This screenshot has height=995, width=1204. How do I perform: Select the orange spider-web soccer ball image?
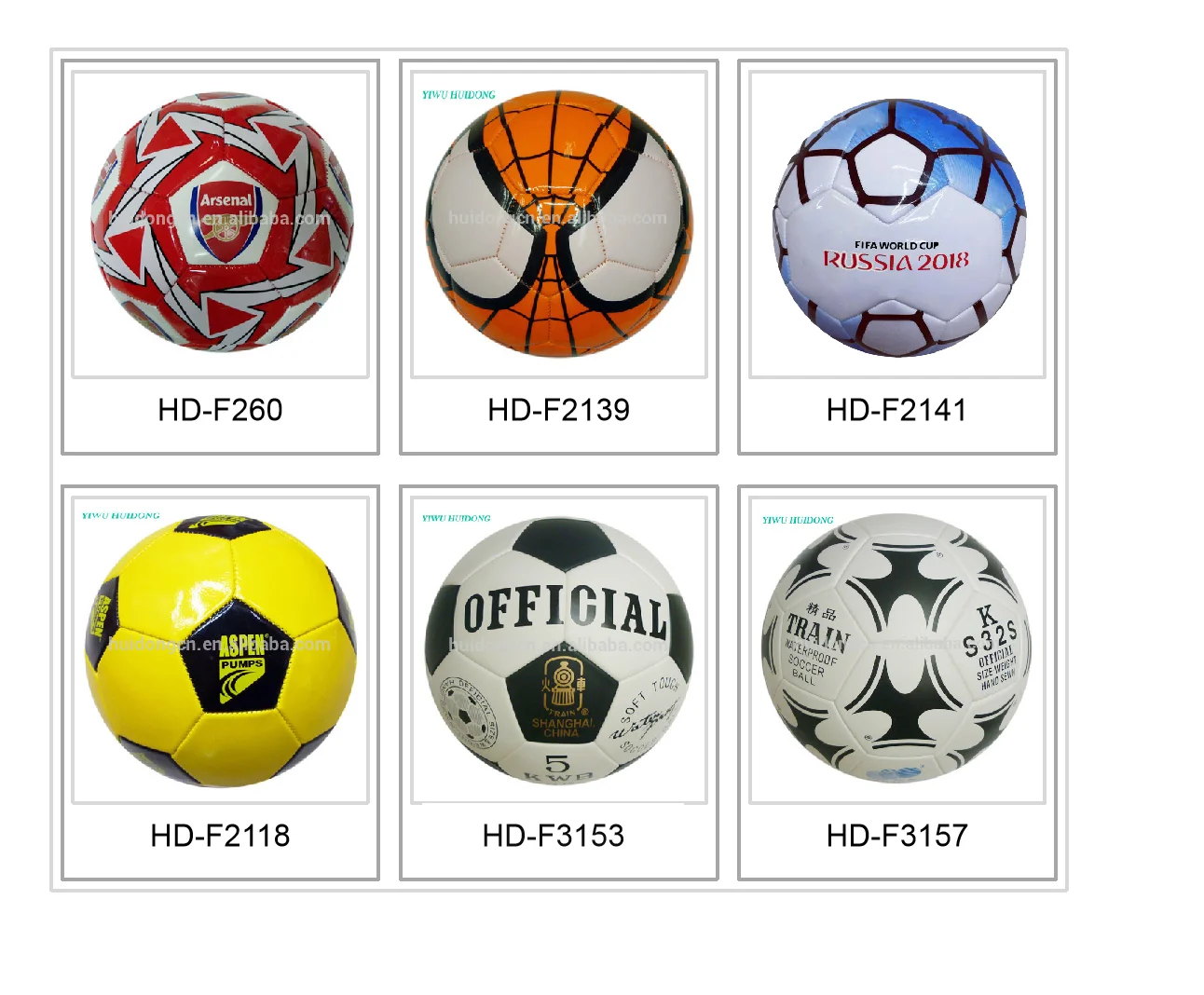click(559, 224)
